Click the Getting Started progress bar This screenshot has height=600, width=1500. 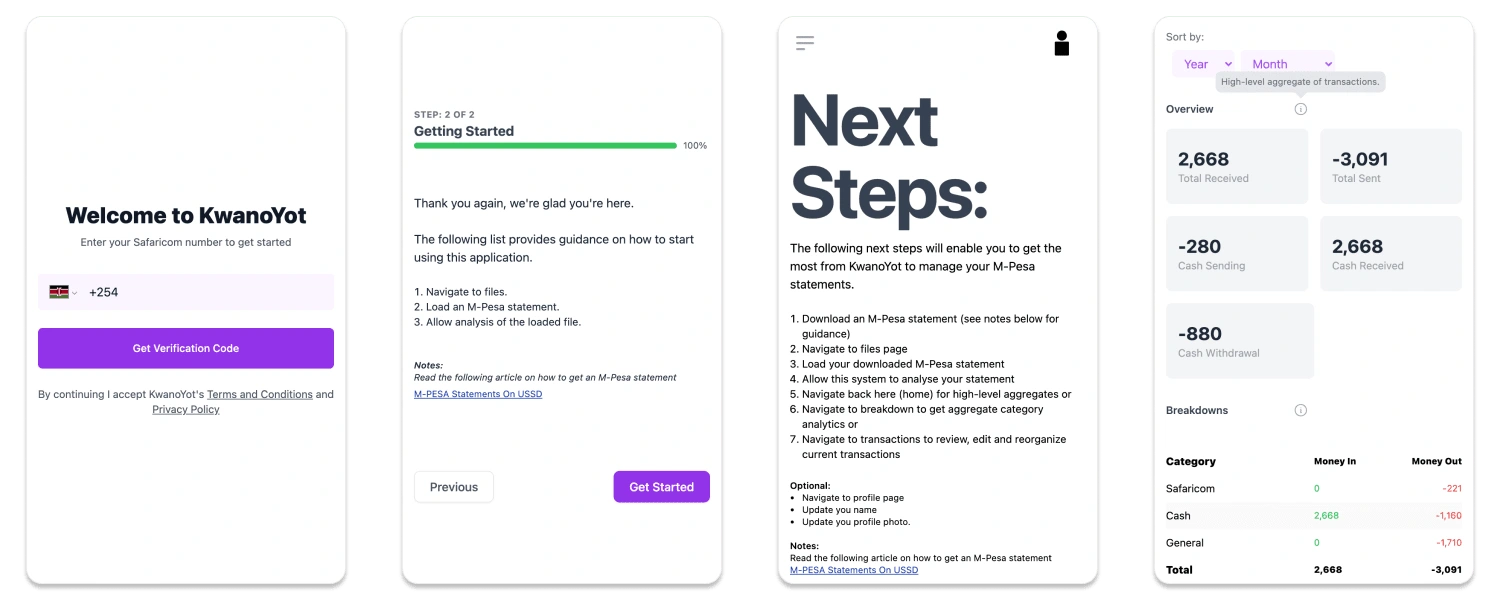[545, 146]
